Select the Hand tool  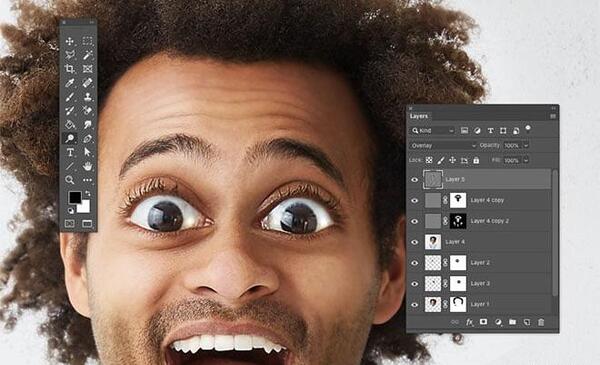pos(87,166)
